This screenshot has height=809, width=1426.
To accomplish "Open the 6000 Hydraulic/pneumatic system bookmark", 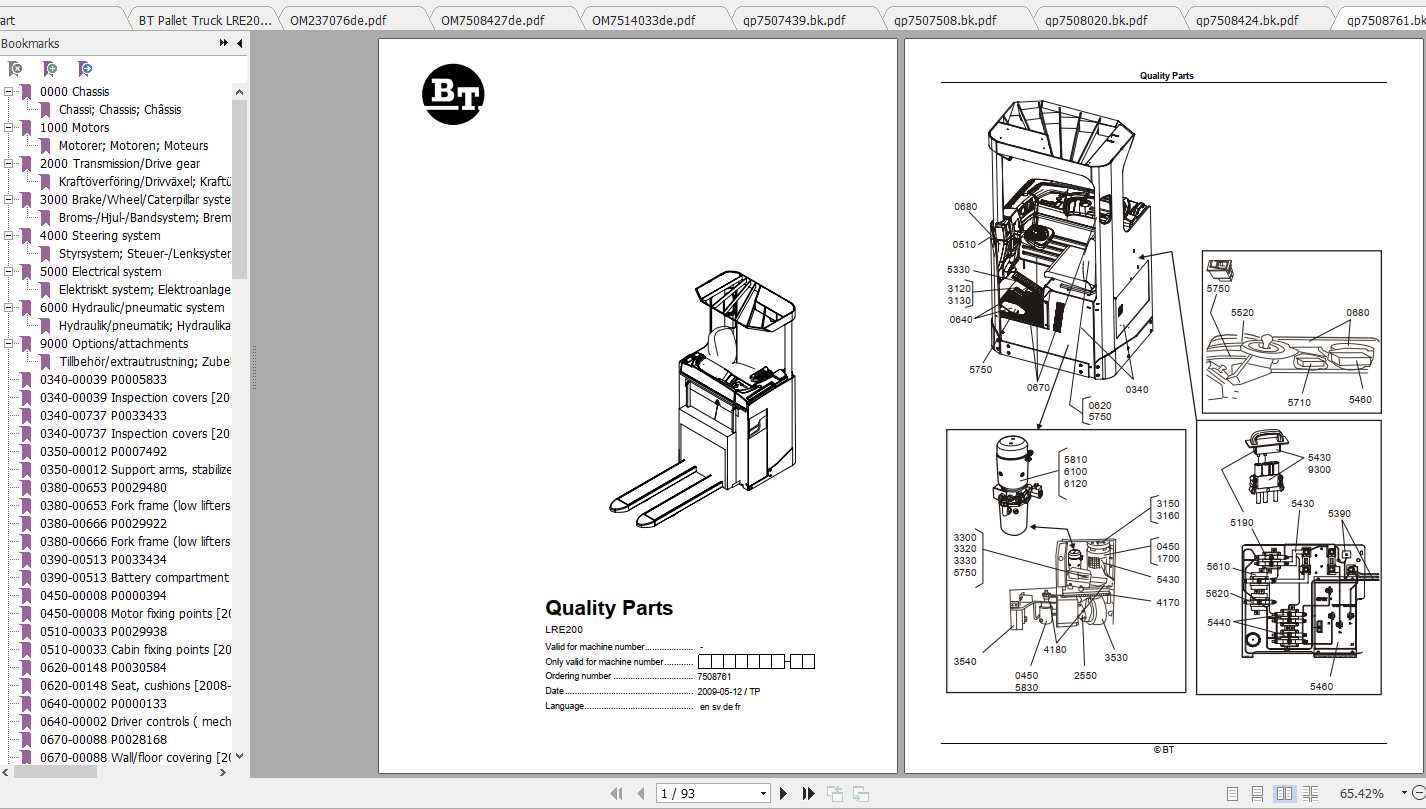I will coord(132,308).
